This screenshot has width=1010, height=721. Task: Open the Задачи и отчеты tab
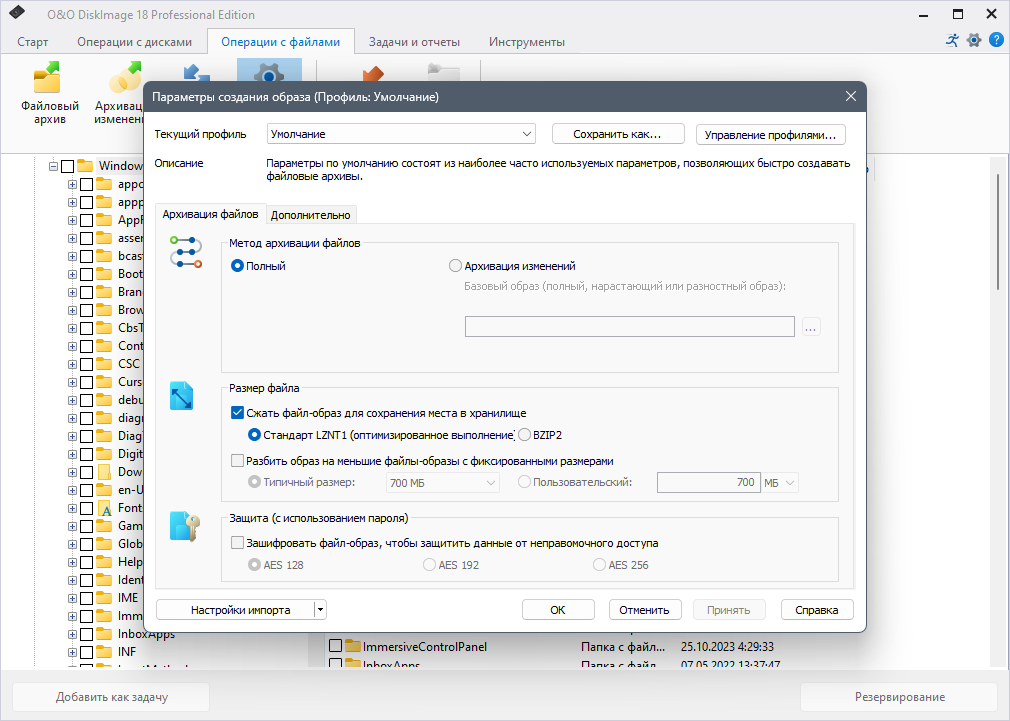coord(414,42)
